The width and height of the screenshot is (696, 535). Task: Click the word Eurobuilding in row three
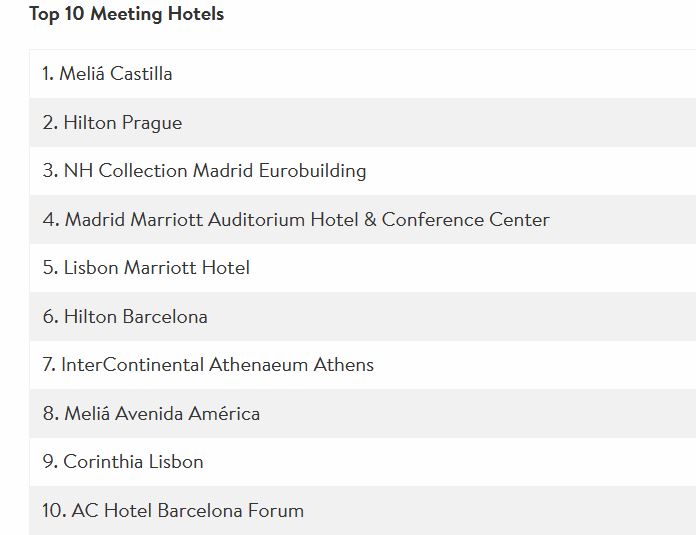(x=312, y=171)
